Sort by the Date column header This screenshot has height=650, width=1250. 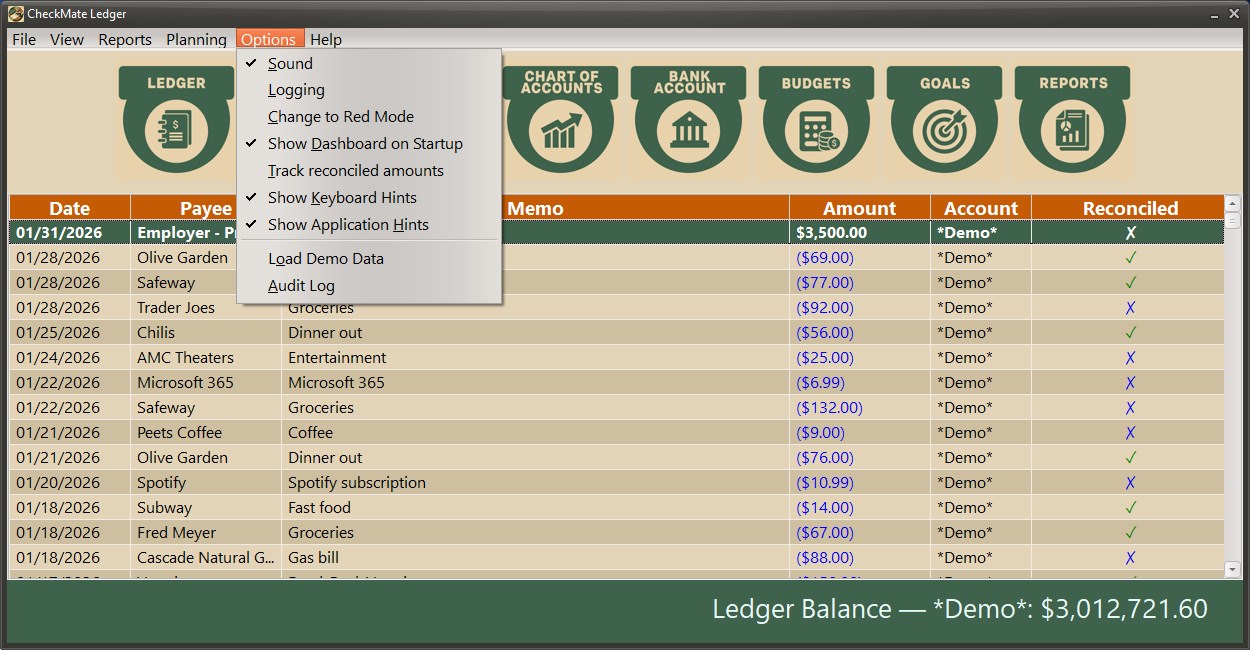(70, 208)
